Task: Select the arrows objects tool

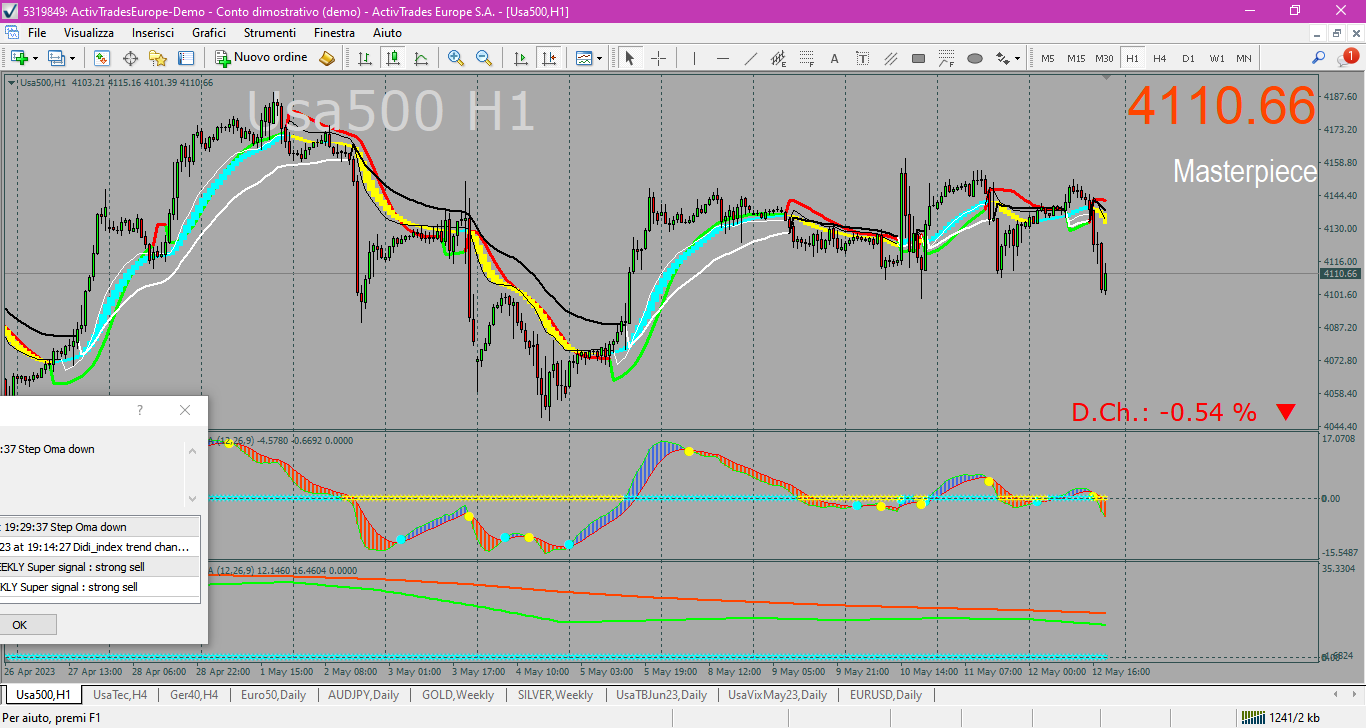Action: (1003, 58)
